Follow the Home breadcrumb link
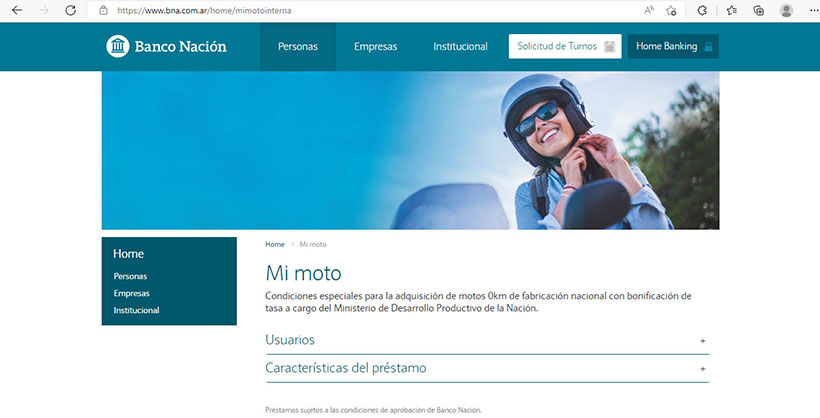 click(x=275, y=244)
